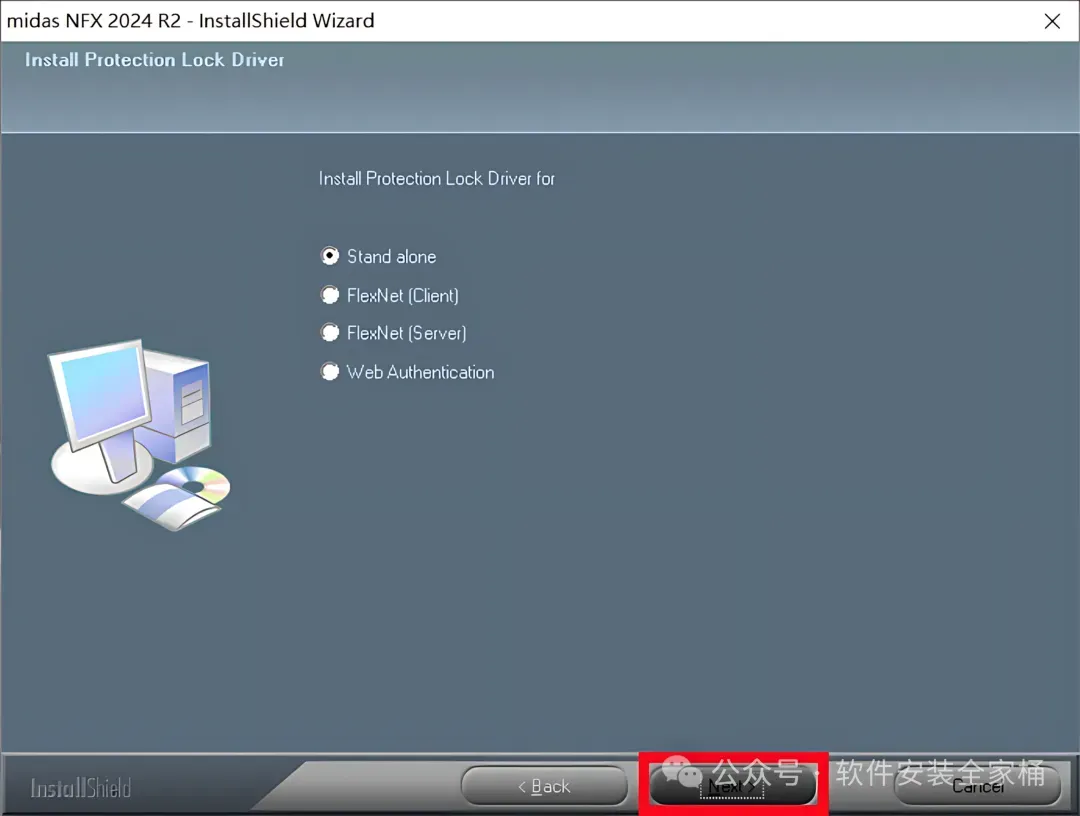
Task: Click the computer and disc illustration
Action: 140,435
